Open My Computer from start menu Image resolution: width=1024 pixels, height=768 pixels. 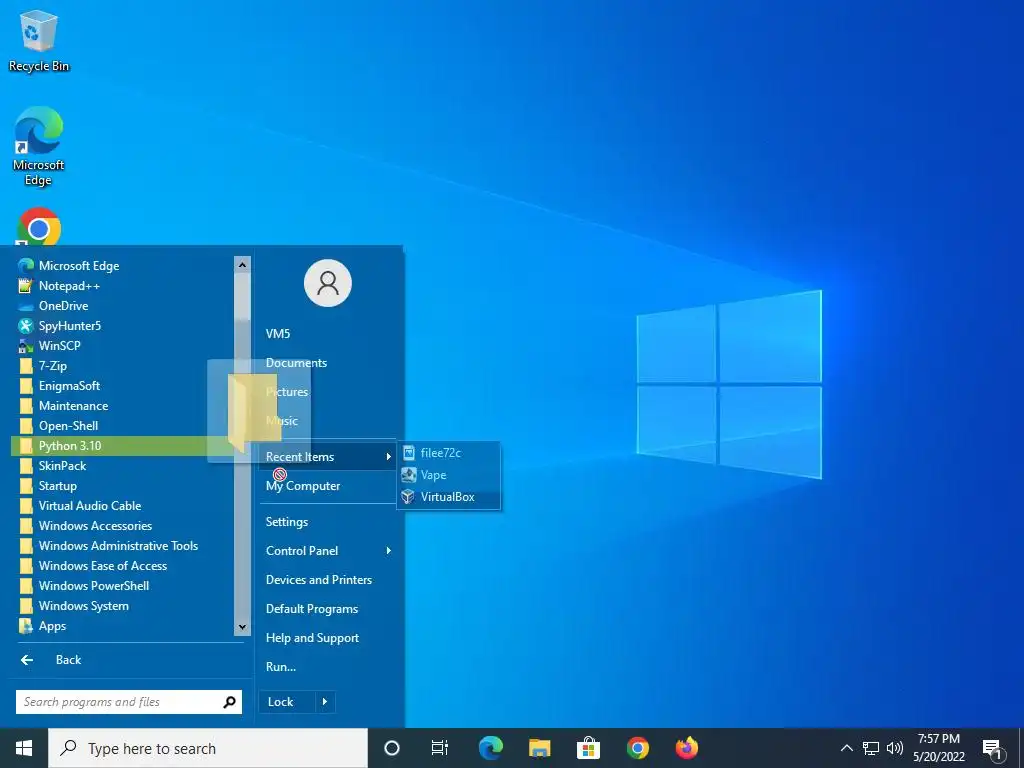[303, 486]
